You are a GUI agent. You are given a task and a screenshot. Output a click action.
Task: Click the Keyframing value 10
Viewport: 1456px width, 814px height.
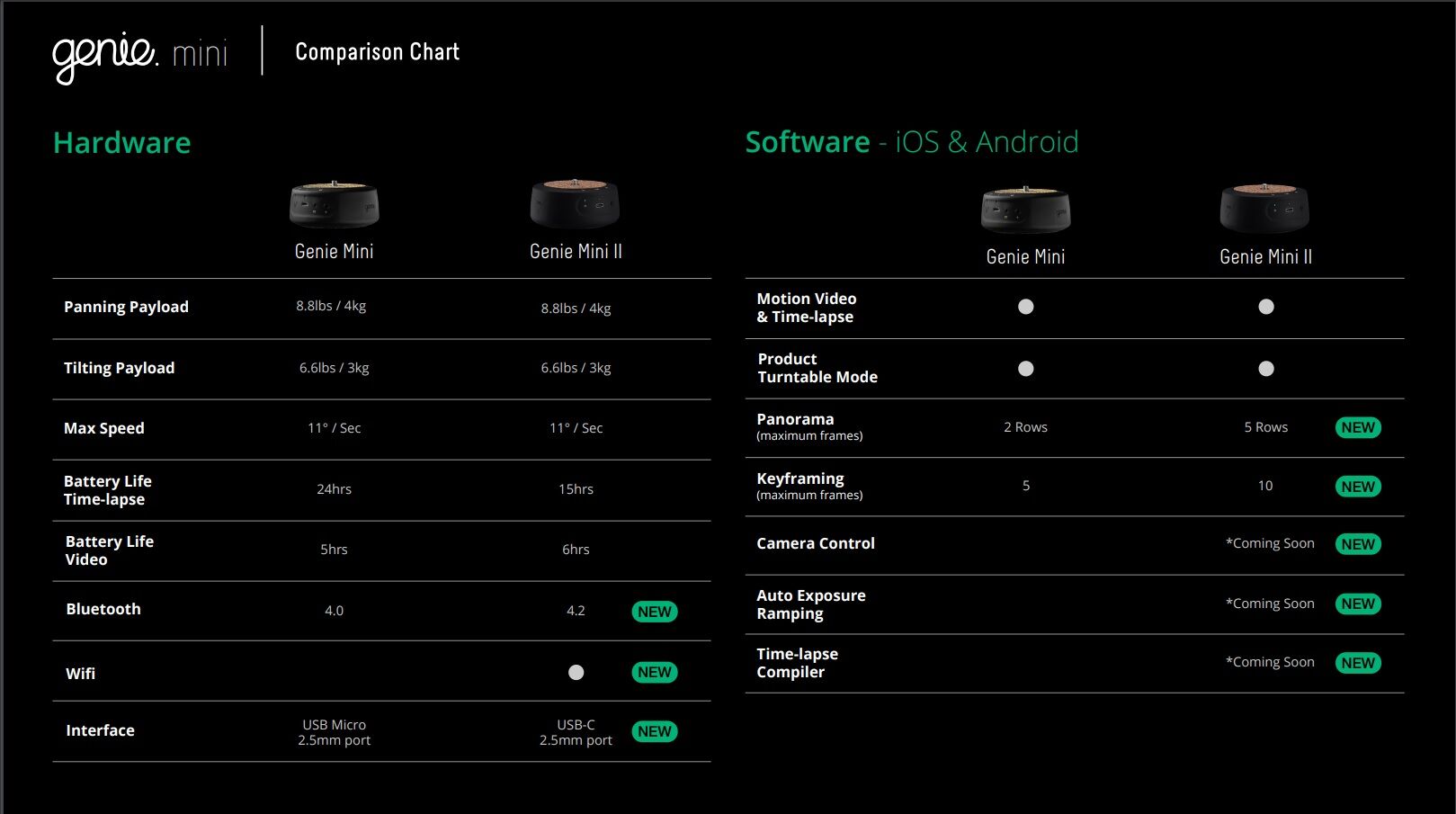tap(1265, 486)
